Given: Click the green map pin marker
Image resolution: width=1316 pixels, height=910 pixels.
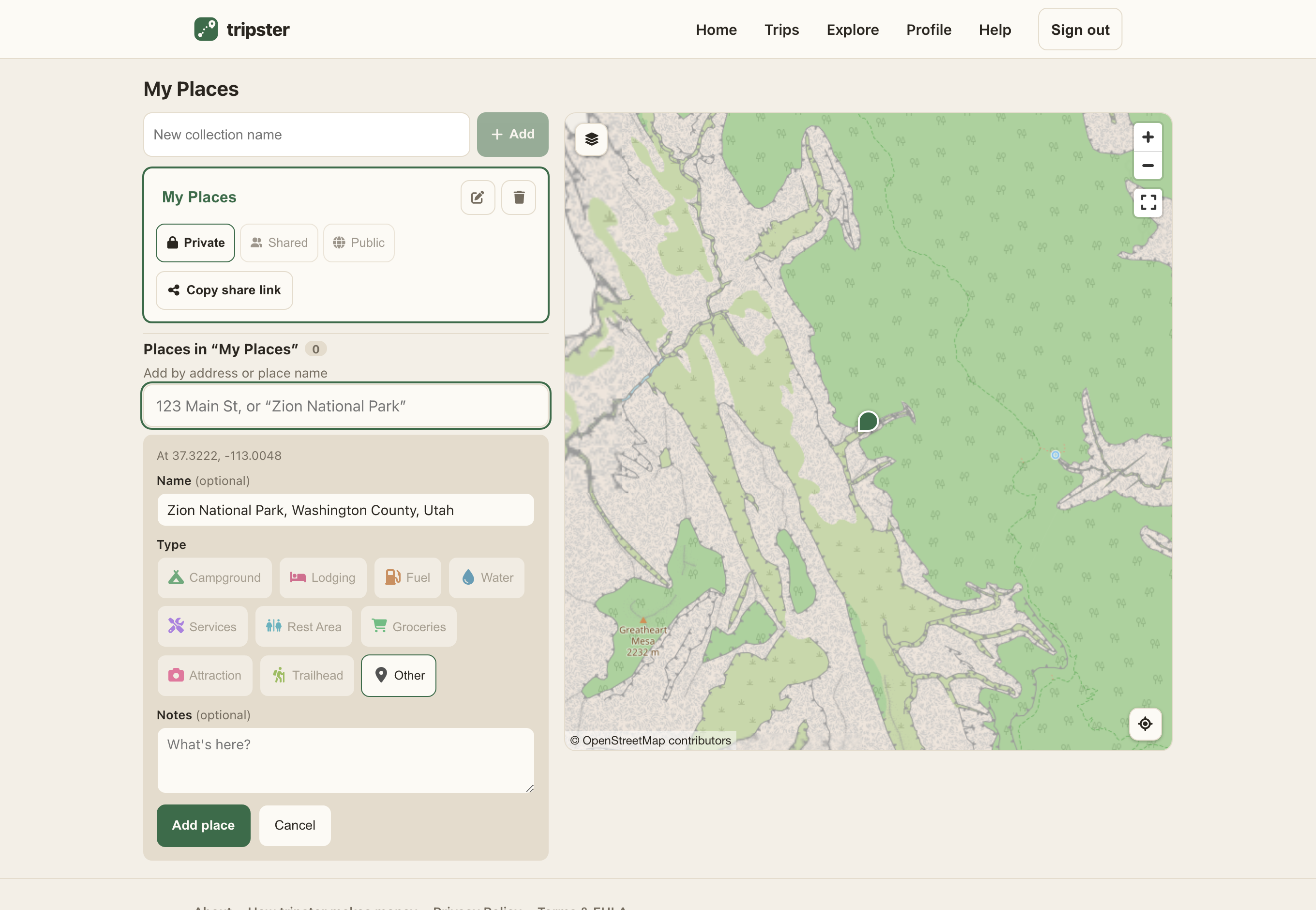Looking at the screenshot, I should (868, 422).
